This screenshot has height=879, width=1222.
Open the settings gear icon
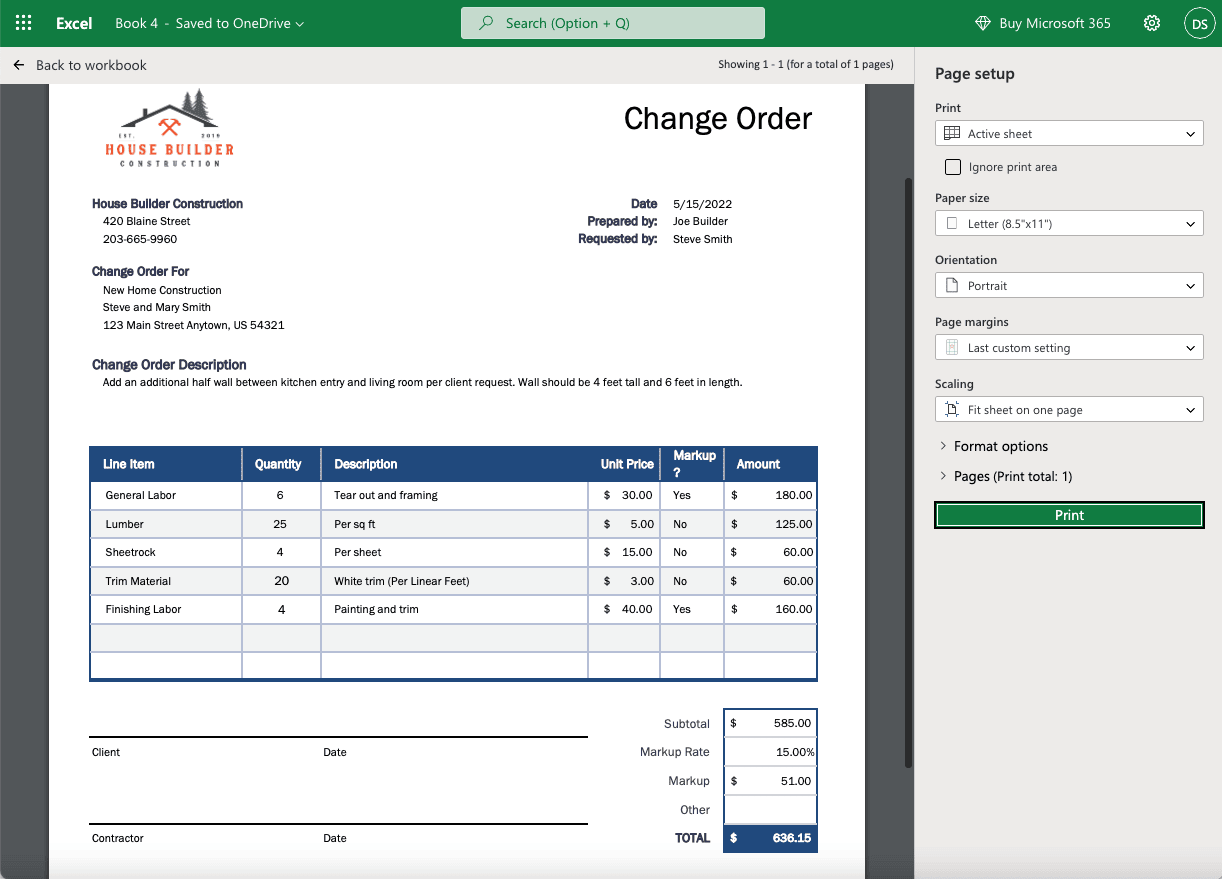pos(1152,23)
